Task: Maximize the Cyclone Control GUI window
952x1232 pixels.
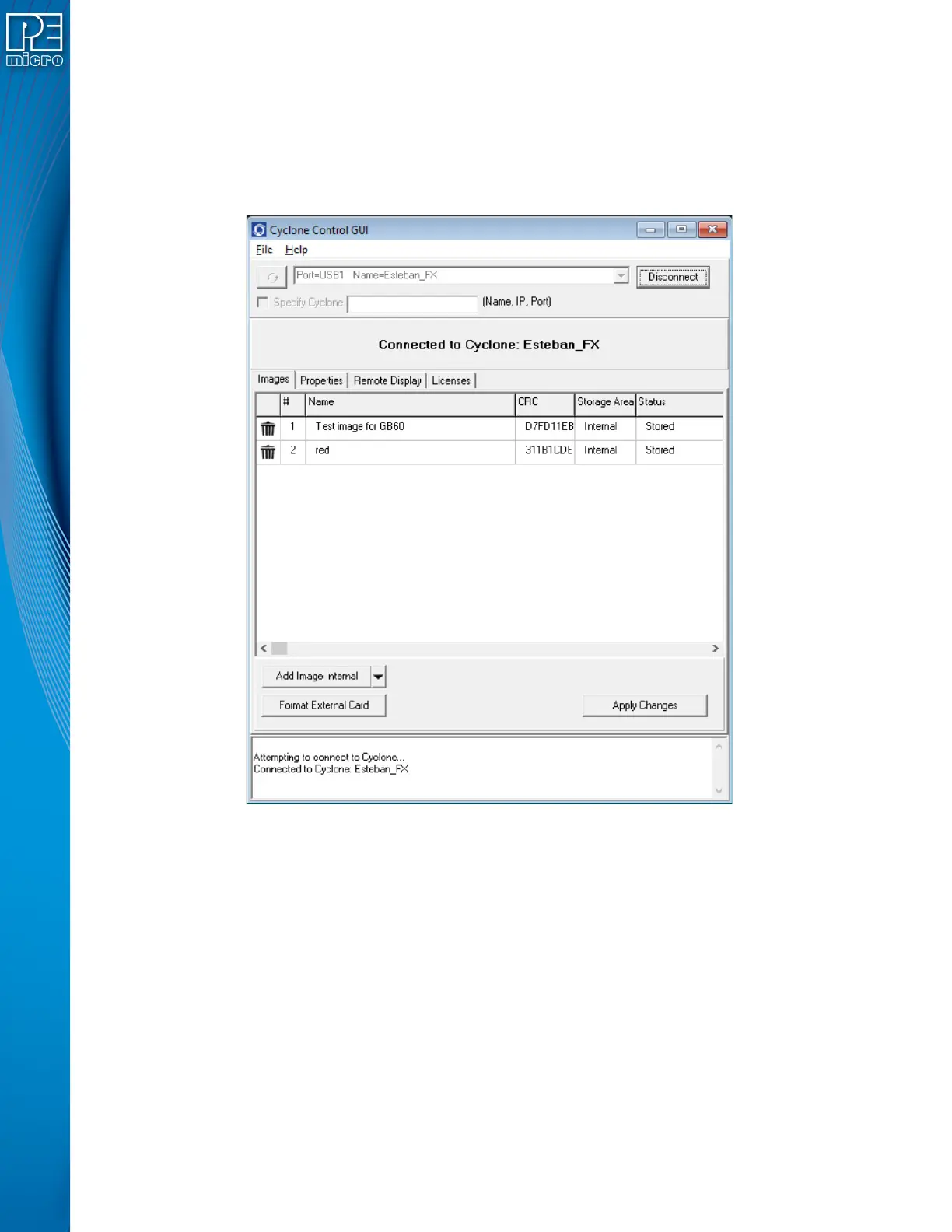Action: tap(681, 229)
